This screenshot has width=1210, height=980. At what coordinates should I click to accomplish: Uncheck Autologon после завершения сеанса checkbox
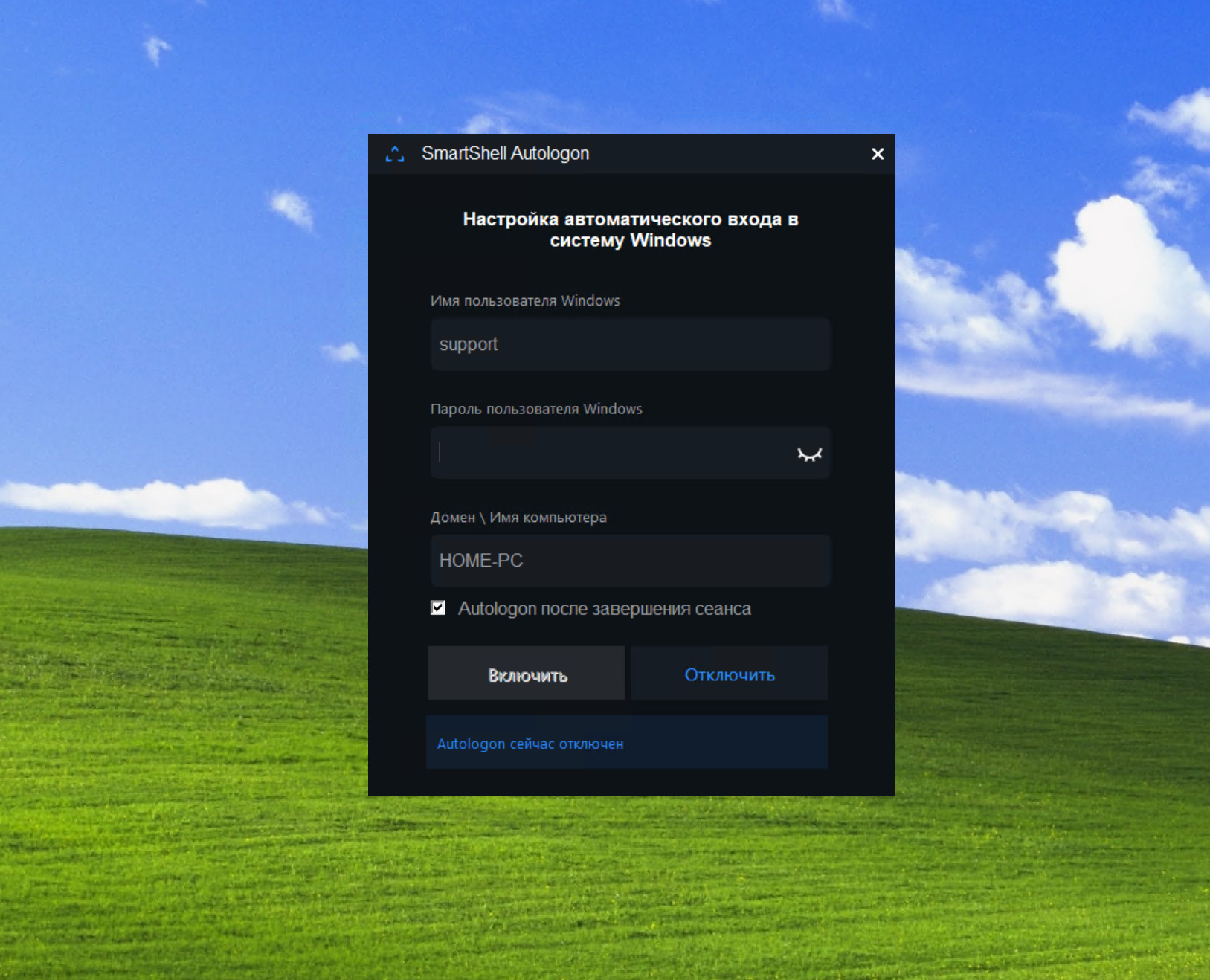pyautogui.click(x=438, y=608)
